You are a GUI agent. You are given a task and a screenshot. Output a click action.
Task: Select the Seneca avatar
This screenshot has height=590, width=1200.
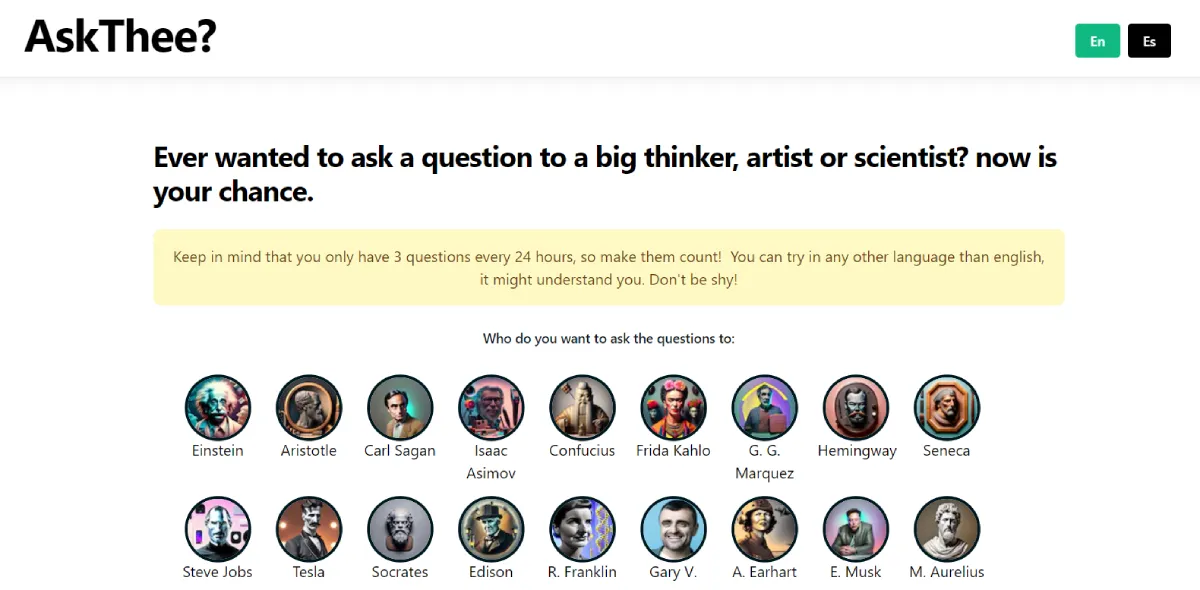947,408
